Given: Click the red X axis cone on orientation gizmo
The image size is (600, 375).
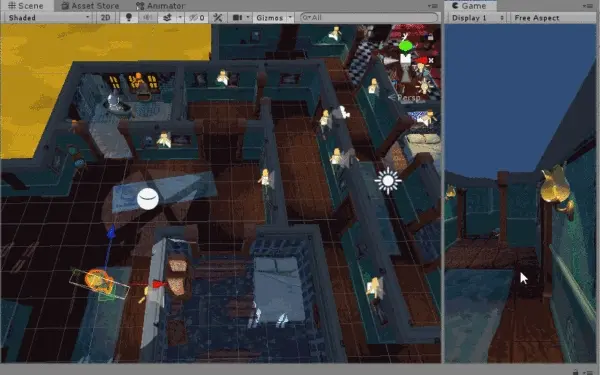Looking at the screenshot, I should click(422, 60).
